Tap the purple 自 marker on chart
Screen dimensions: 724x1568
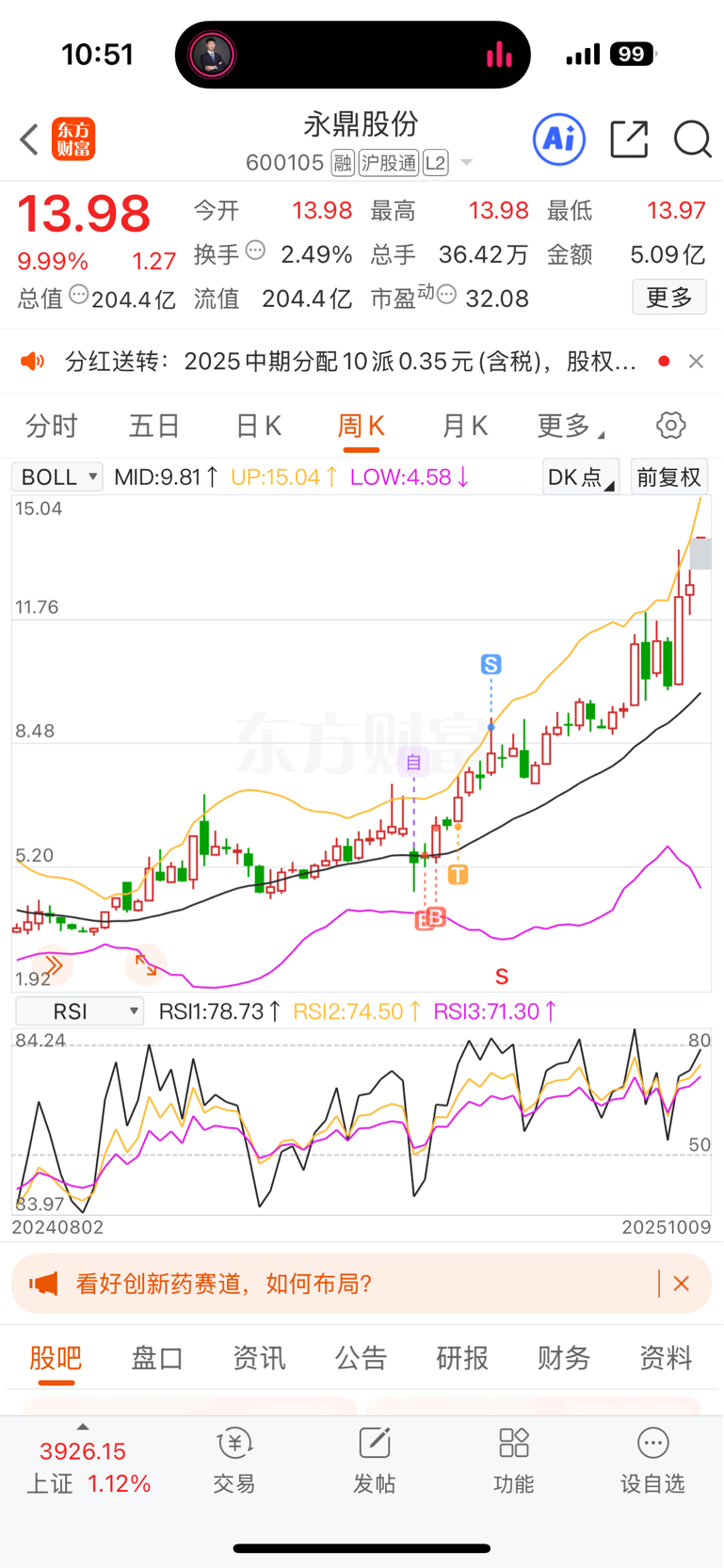click(413, 761)
